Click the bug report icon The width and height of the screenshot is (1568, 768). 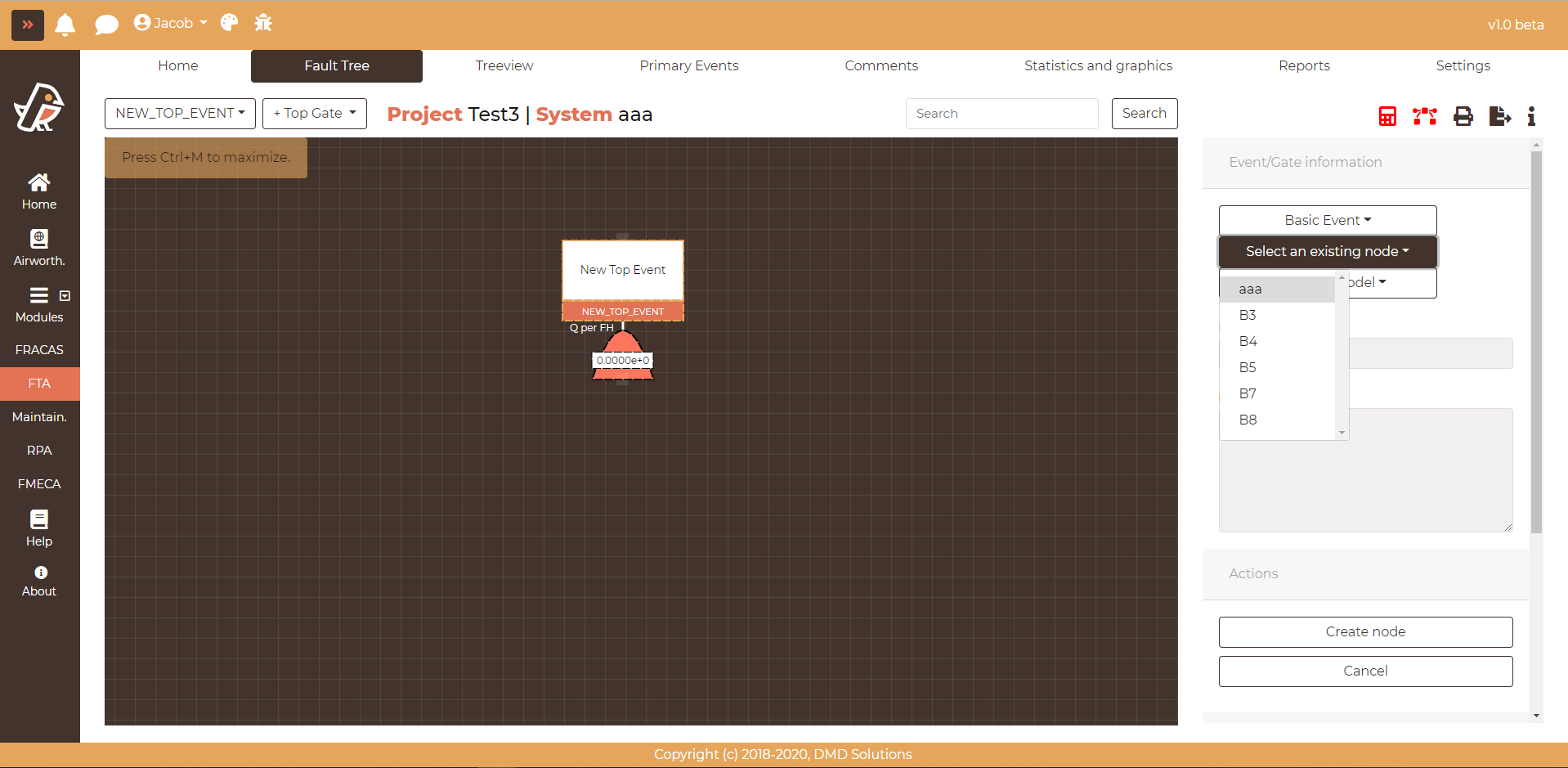coord(263,23)
